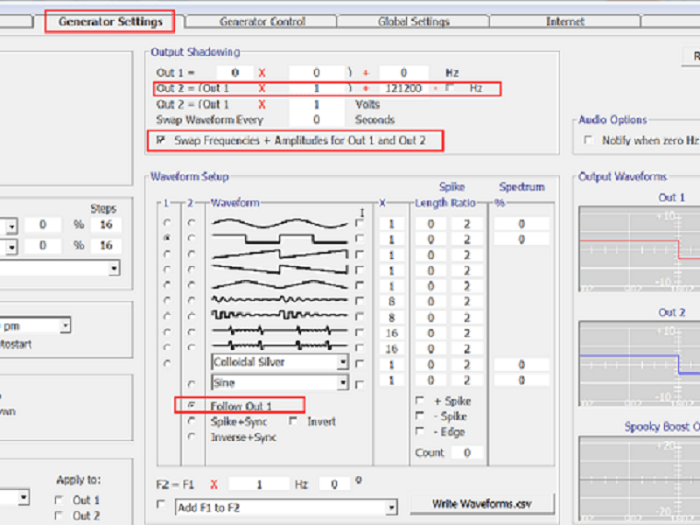Viewport: 700px width, 525px height.
Task: Select Follow Out 1 radio button
Action: [x=191, y=406]
